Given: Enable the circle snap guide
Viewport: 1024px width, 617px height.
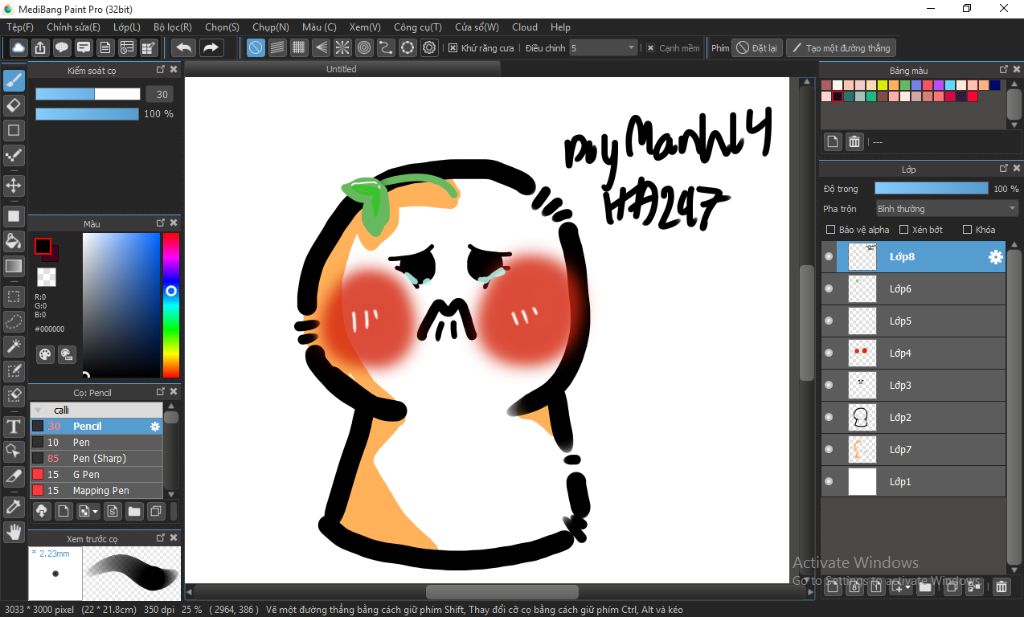Looking at the screenshot, I should coord(364,48).
